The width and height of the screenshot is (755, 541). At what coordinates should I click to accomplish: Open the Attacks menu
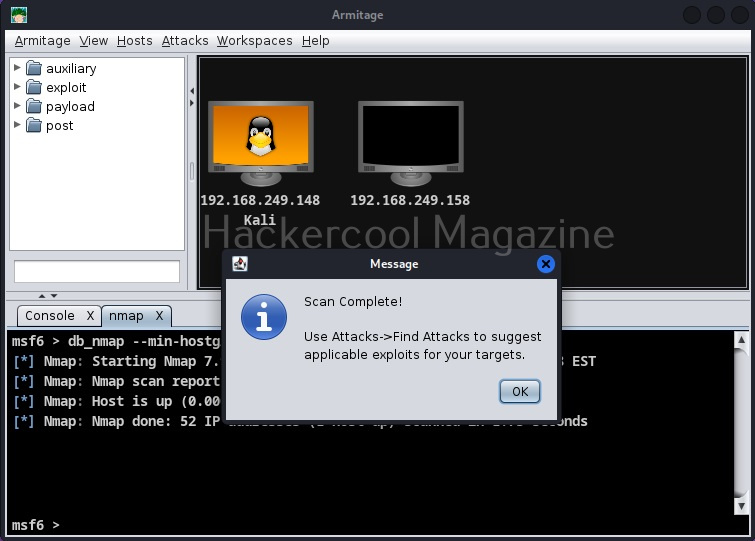185,41
